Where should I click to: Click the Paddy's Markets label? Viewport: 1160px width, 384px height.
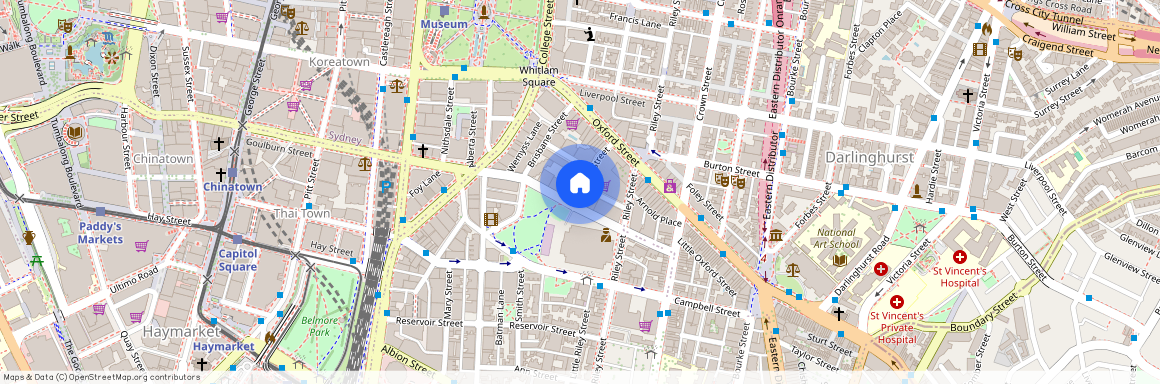[100, 232]
